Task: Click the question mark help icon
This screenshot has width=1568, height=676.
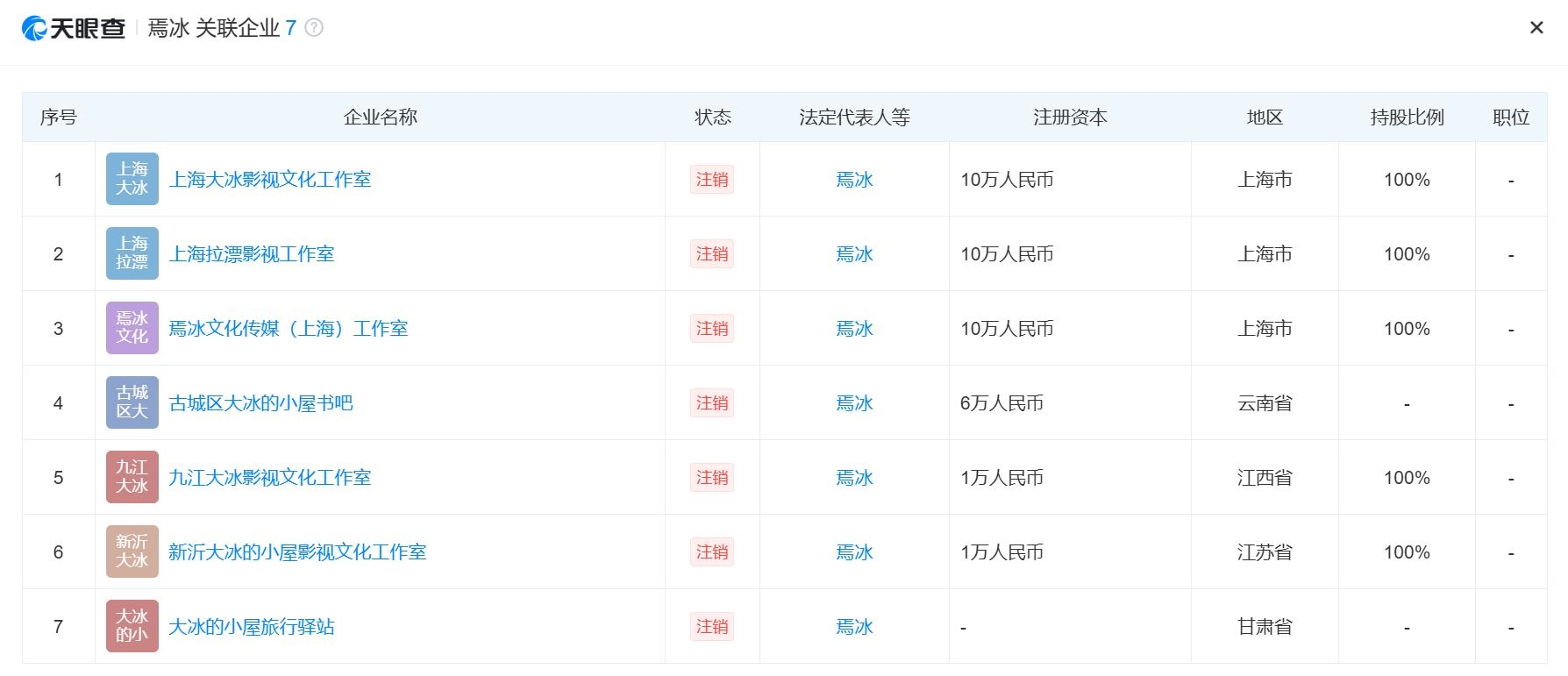Action: [x=313, y=28]
